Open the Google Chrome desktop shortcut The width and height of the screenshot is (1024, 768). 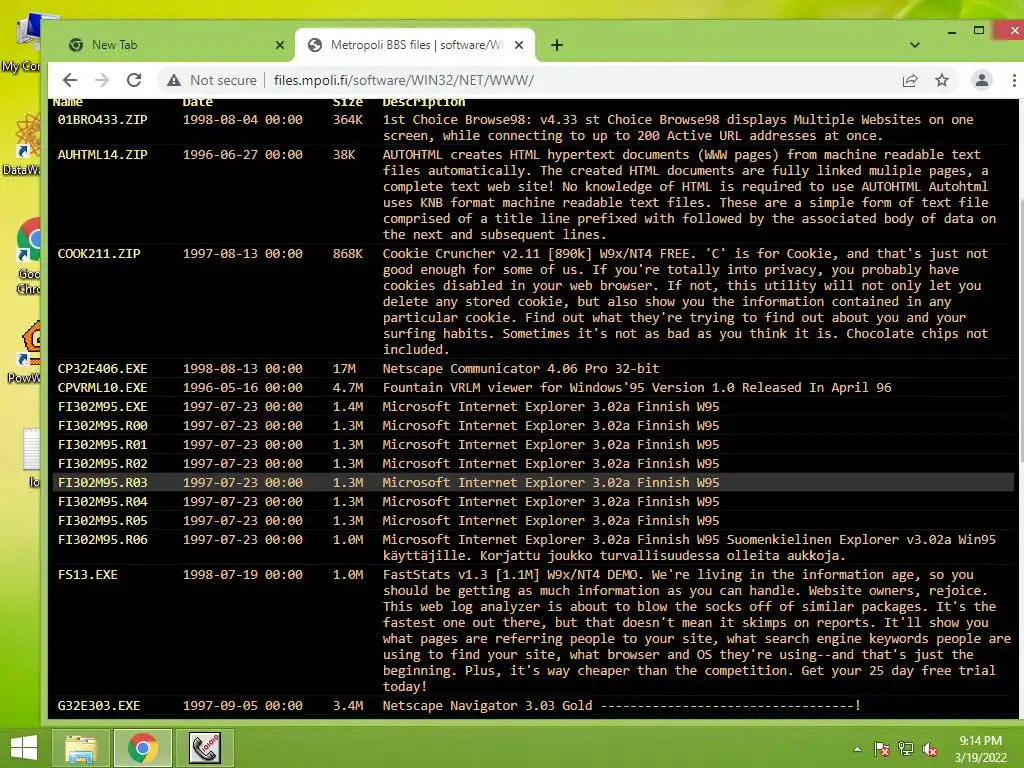click(x=29, y=257)
